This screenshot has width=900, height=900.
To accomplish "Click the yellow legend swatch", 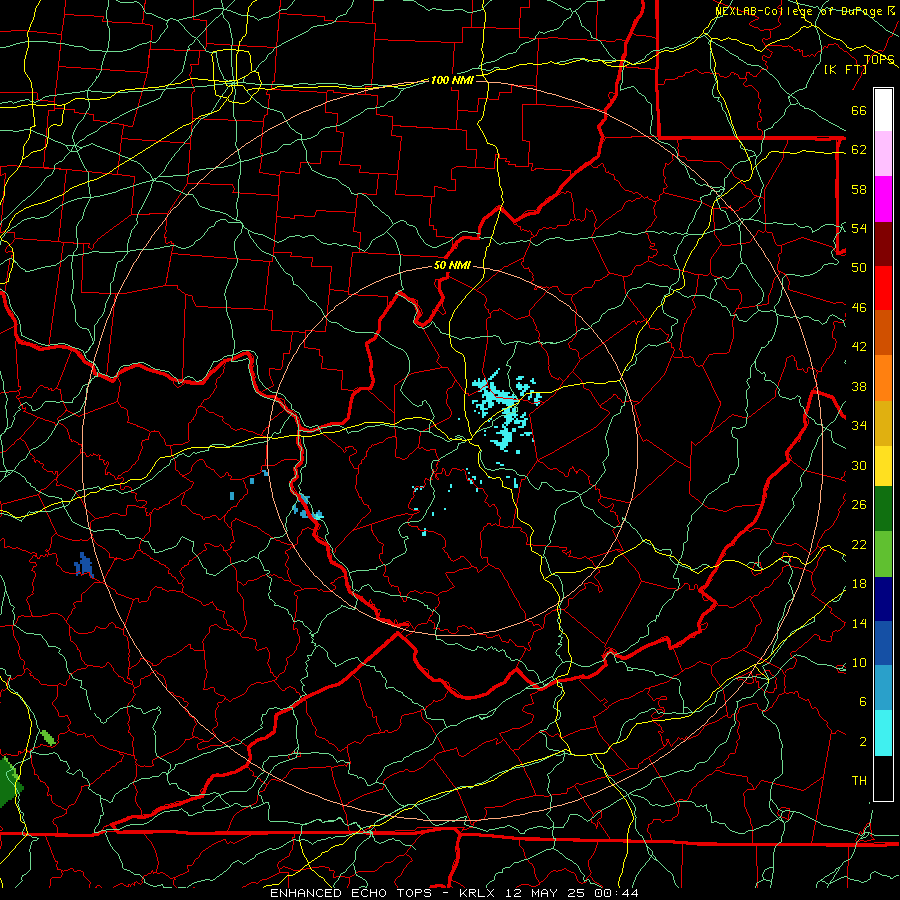I will click(x=883, y=465).
